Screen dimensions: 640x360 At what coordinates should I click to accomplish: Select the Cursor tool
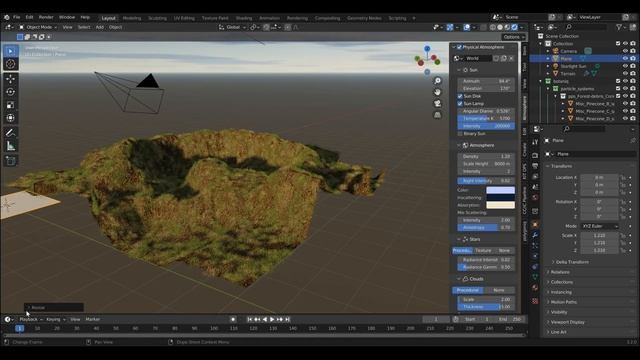11,64
